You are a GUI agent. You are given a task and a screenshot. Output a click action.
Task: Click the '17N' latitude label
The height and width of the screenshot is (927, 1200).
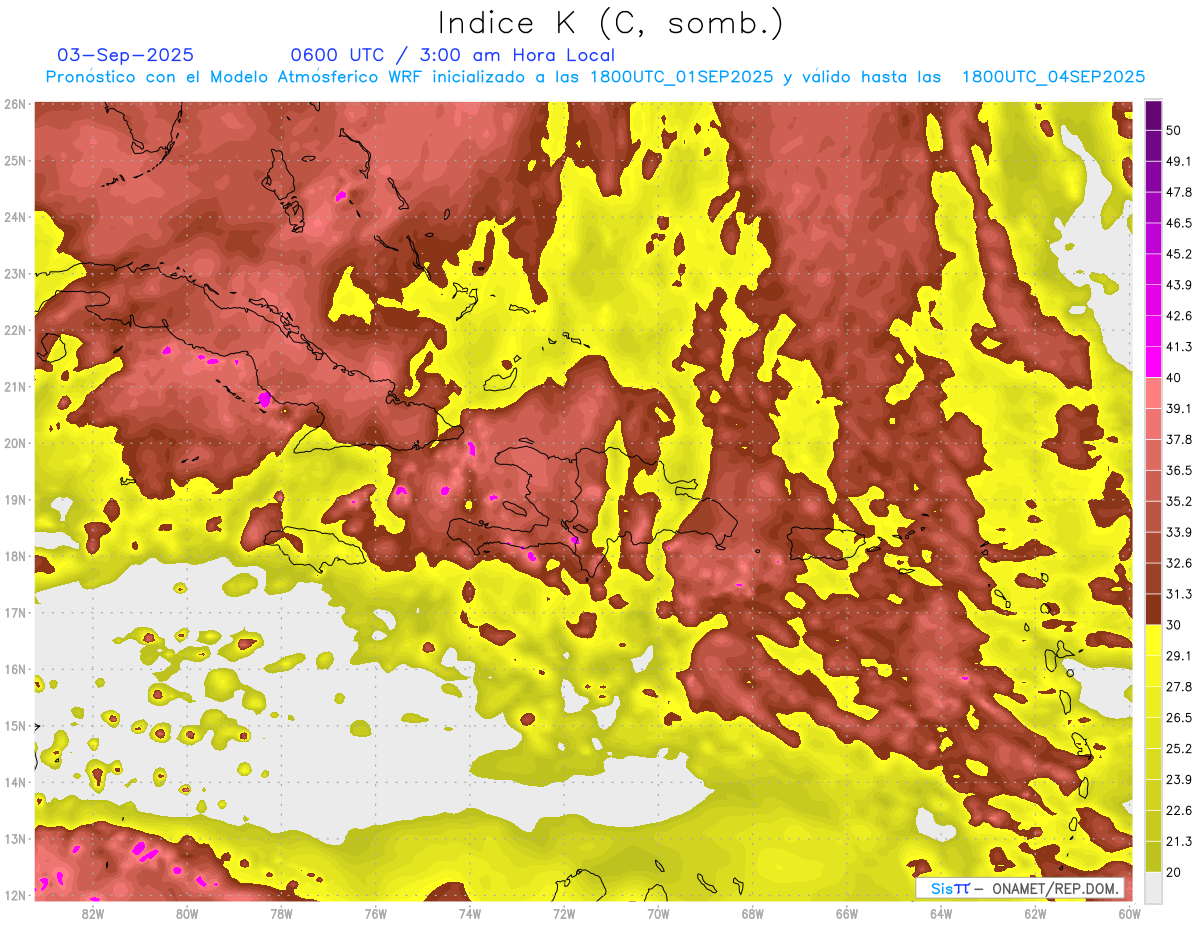15,612
